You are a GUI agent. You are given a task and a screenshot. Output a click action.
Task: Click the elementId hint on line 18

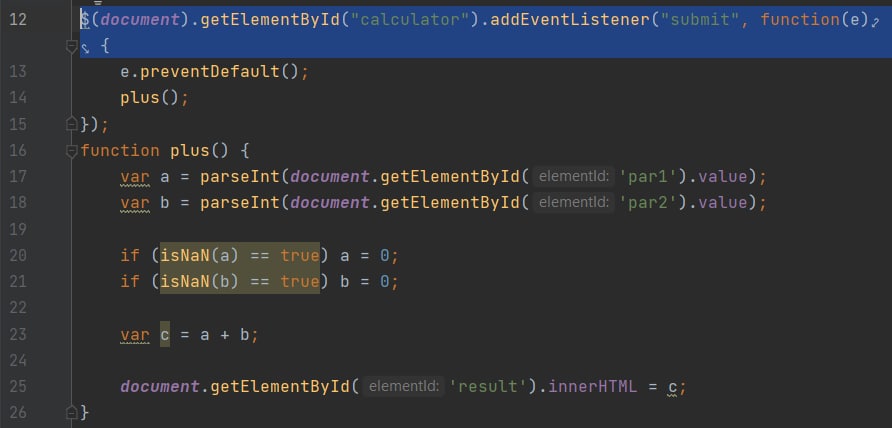coord(573,202)
